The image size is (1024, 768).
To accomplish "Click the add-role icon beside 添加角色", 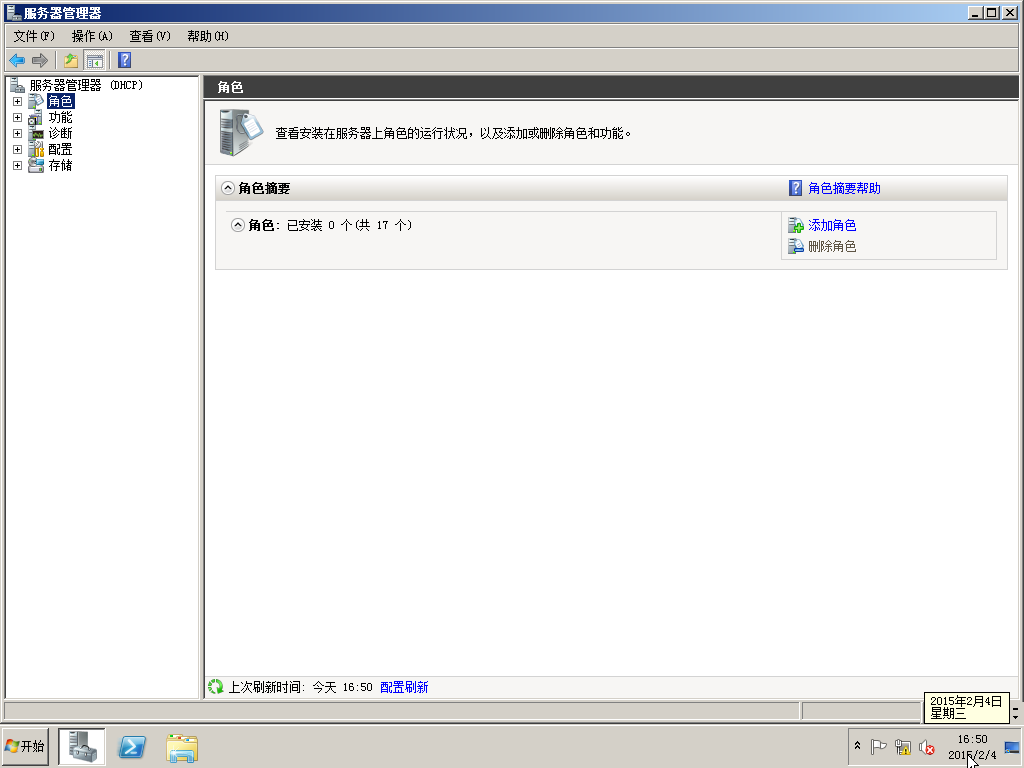I will tap(795, 225).
